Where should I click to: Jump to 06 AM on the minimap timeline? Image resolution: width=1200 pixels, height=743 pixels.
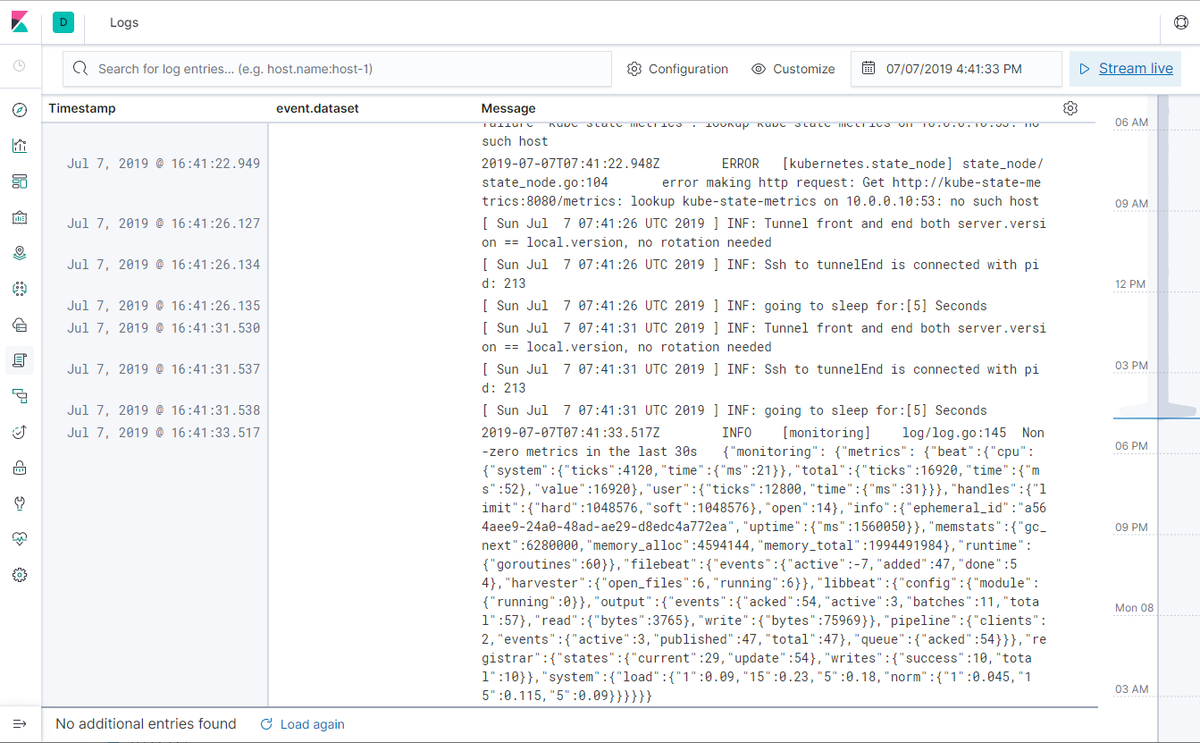1131,122
